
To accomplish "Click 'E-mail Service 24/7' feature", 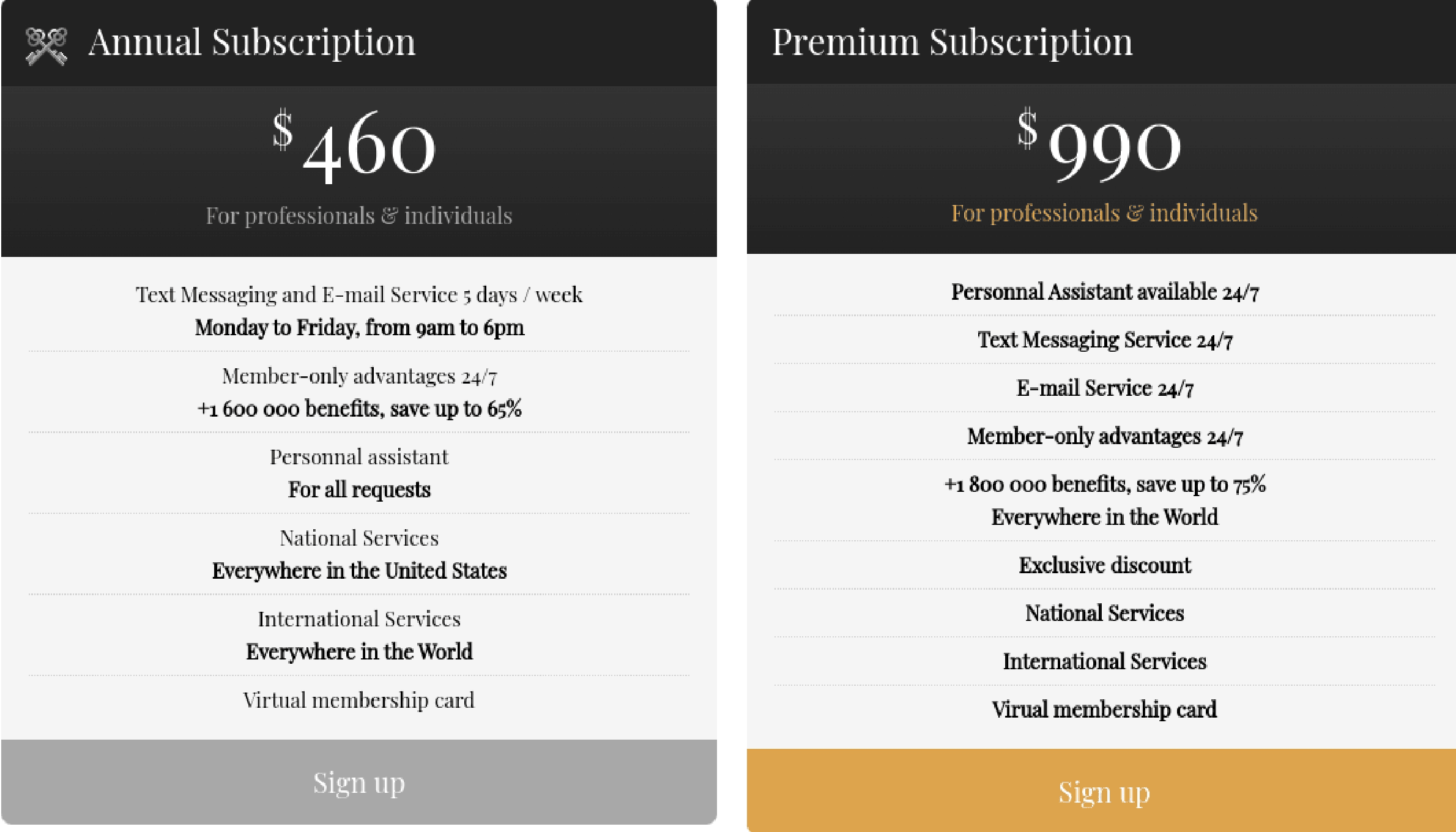I will coord(1104,388).
